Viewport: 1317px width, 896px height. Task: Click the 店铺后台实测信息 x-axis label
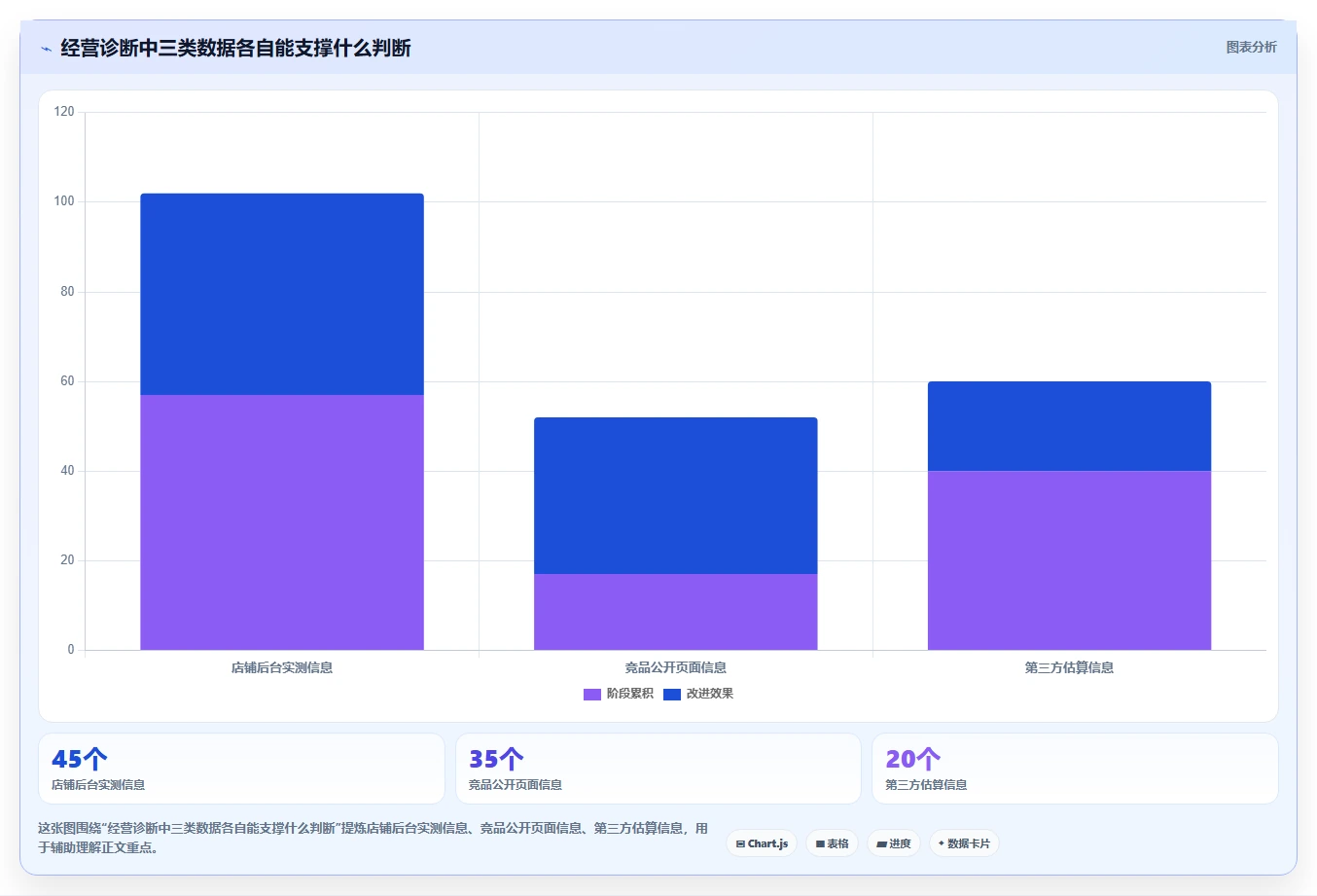pyautogui.click(x=282, y=667)
